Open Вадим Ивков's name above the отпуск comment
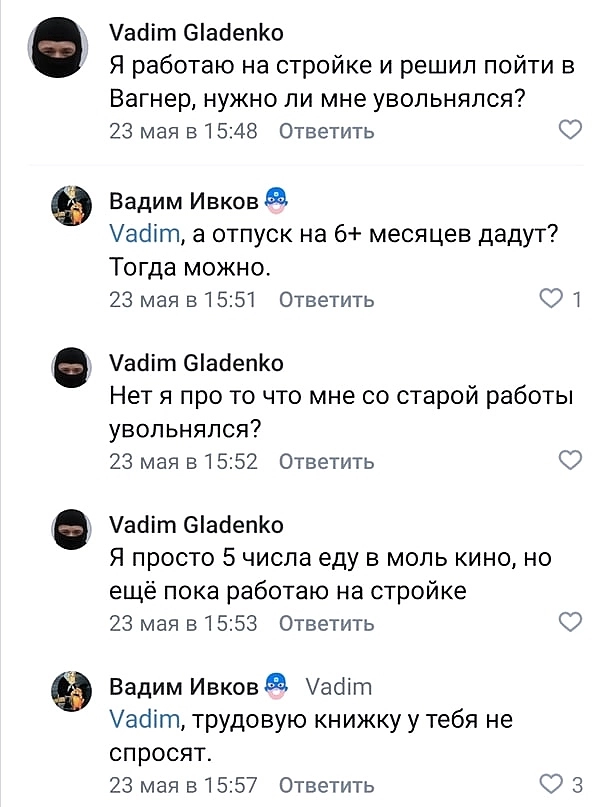The height and width of the screenshot is (807, 611). click(182, 201)
